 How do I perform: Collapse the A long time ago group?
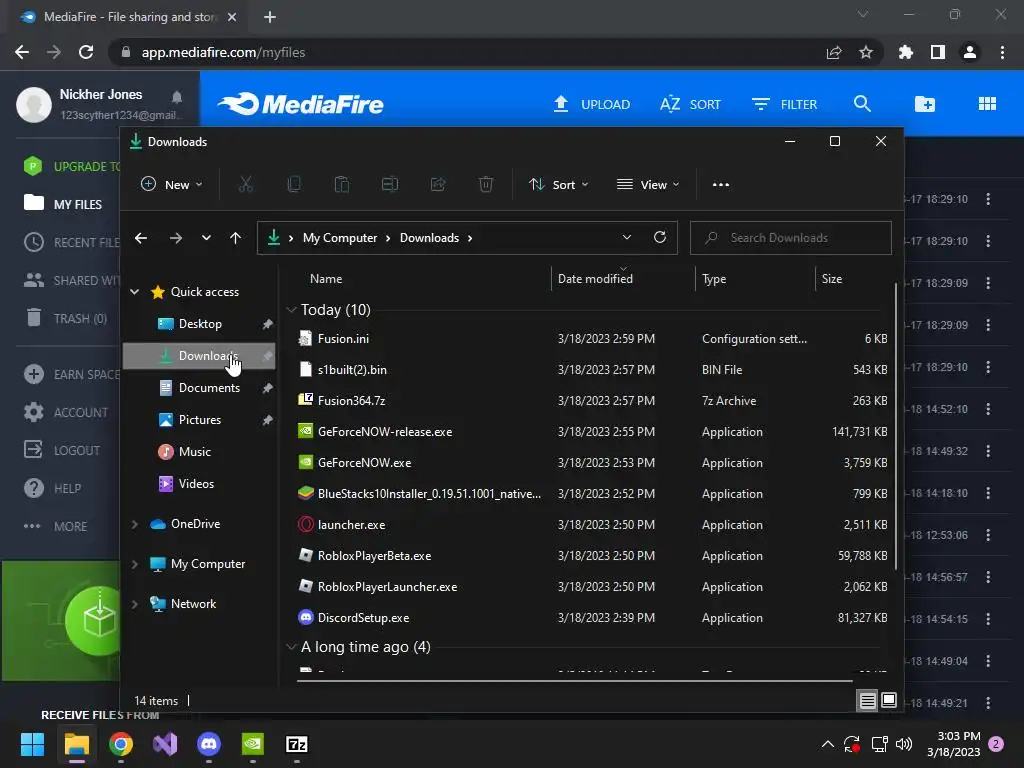pyautogui.click(x=291, y=647)
